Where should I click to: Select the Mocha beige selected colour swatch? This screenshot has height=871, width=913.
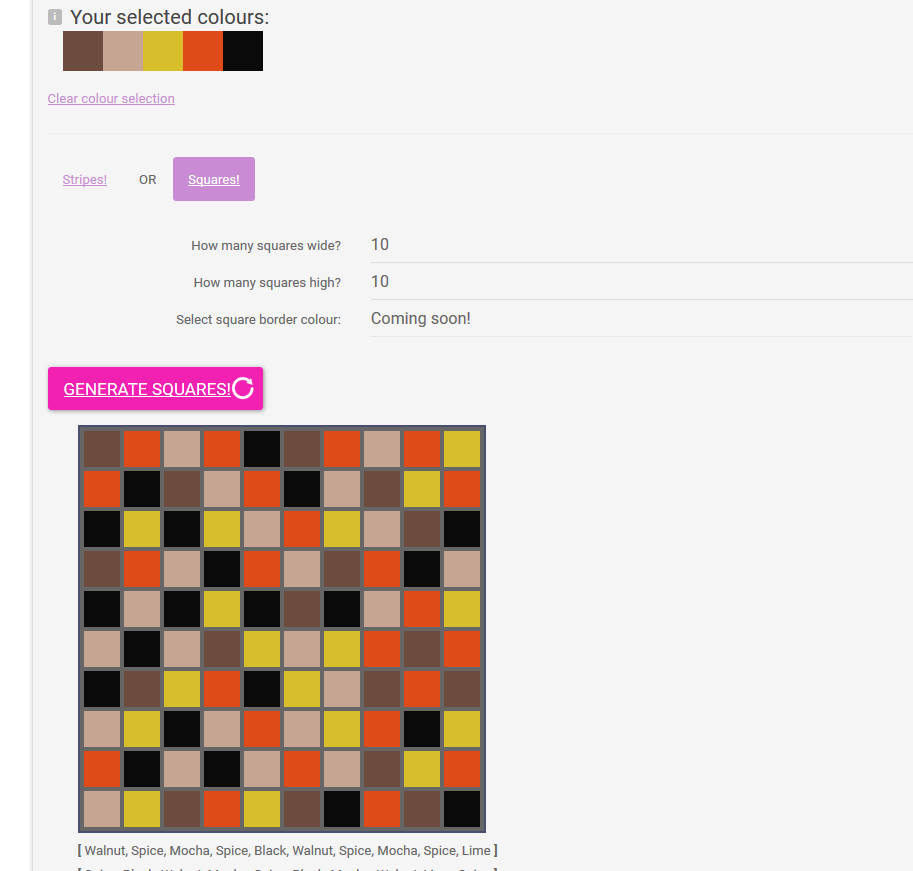point(123,51)
